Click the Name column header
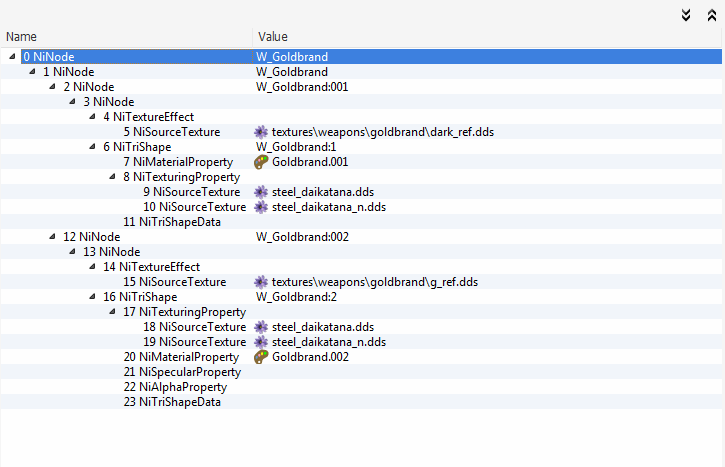This screenshot has width=725, height=467. [x=22, y=37]
